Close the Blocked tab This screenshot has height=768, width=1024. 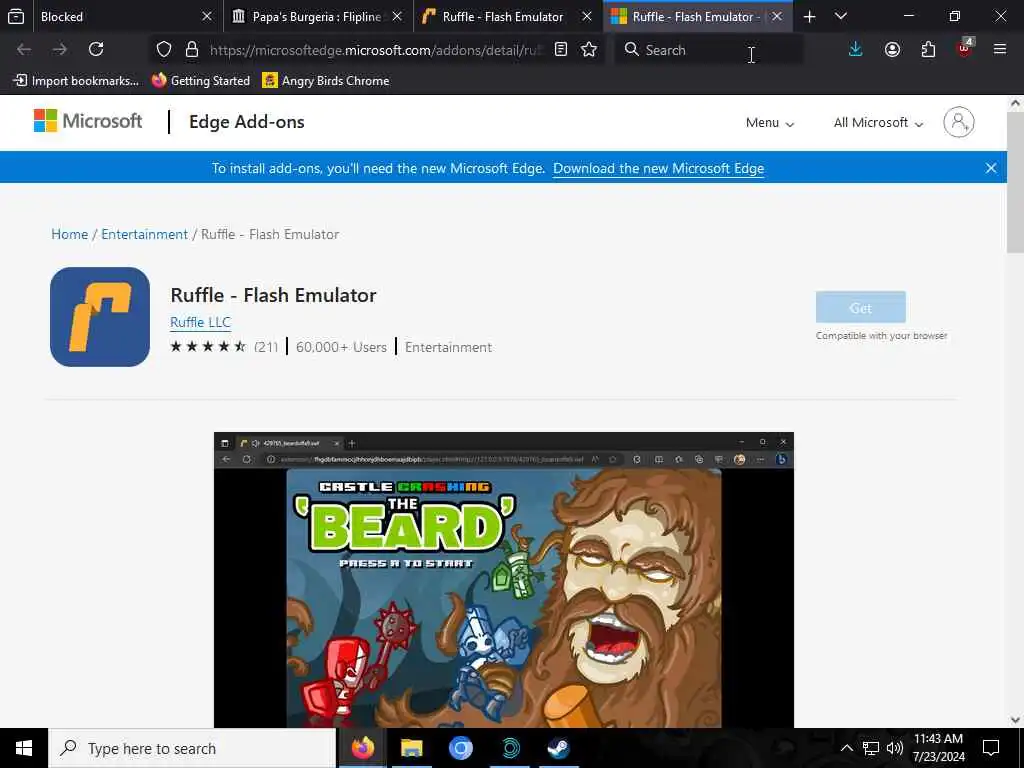(x=207, y=16)
